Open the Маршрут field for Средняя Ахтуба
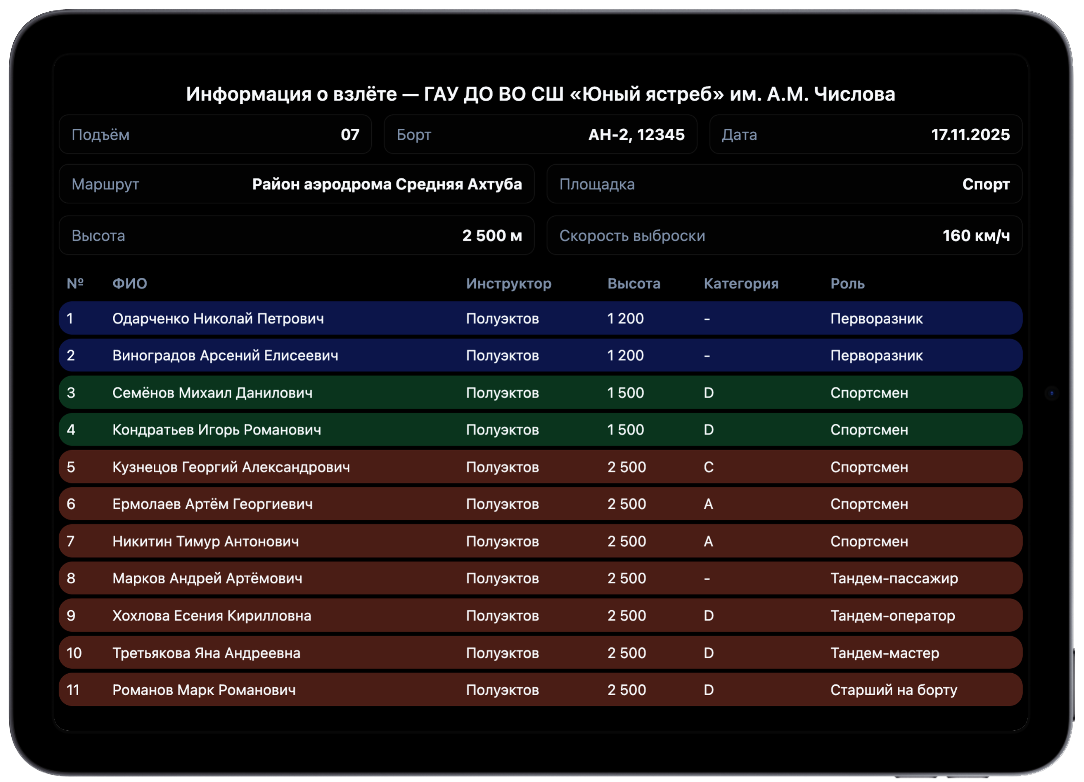Viewport: 1084px width, 782px height. pyautogui.click(x=297, y=184)
